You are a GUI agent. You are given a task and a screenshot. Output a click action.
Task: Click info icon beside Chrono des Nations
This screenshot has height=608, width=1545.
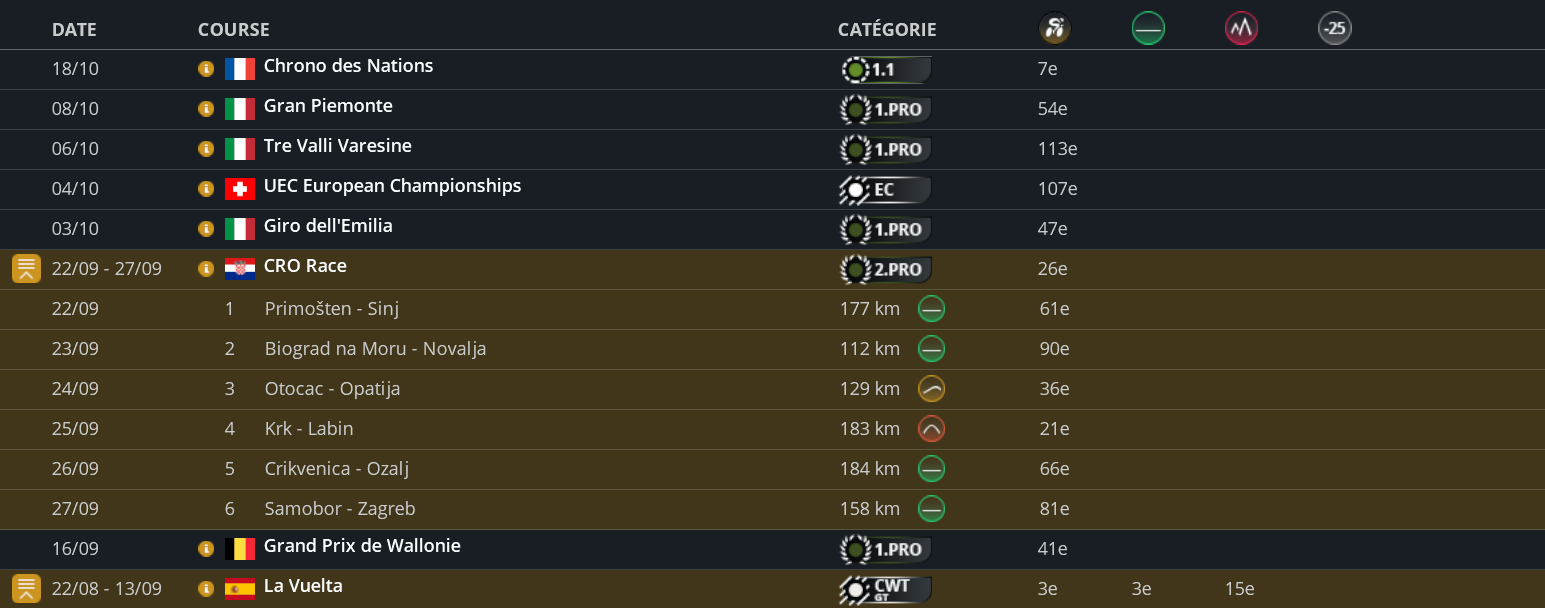(x=206, y=69)
